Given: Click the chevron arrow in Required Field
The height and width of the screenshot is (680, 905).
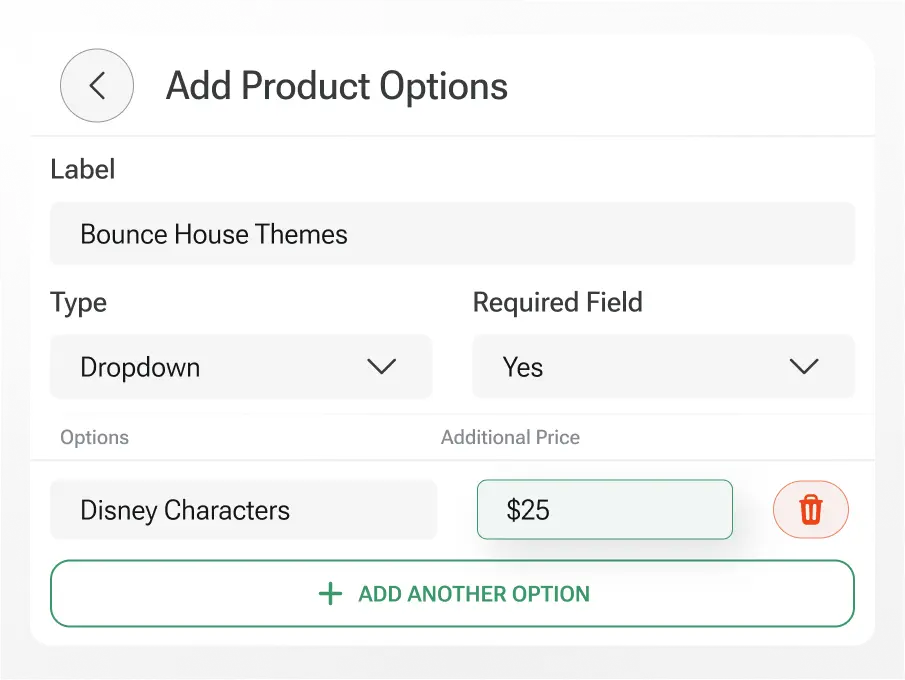Looking at the screenshot, I should [804, 367].
